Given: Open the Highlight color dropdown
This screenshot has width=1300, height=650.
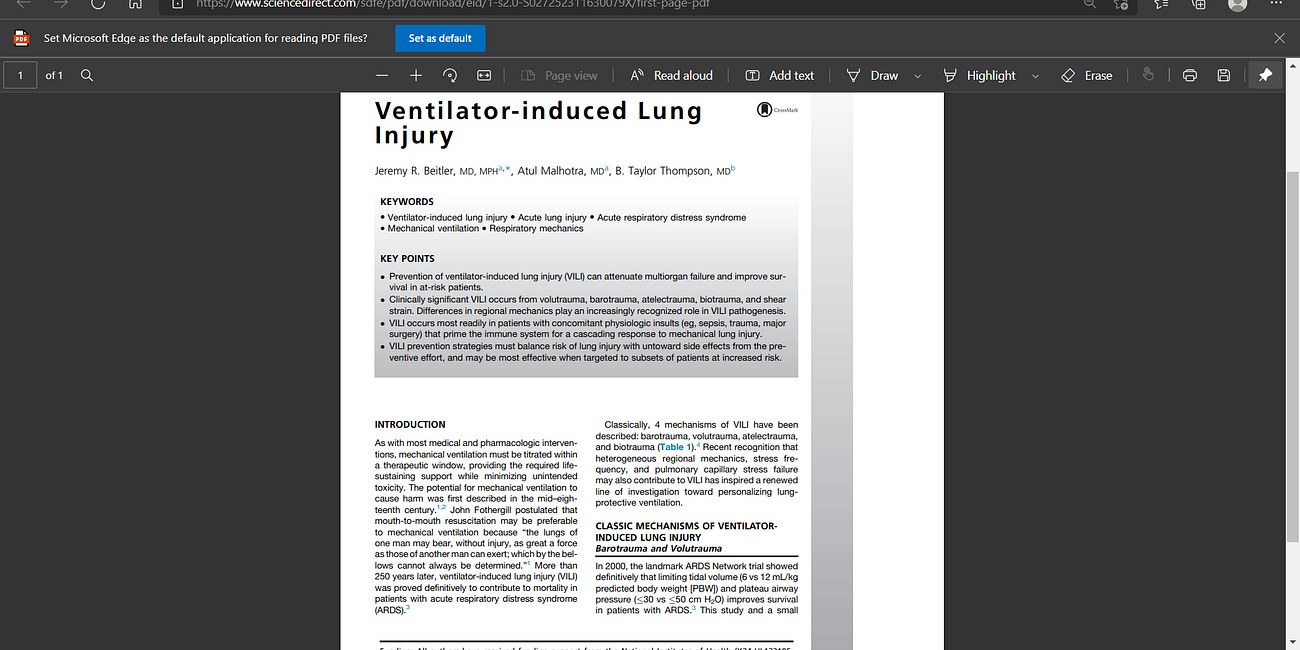Looking at the screenshot, I should pyautogui.click(x=1035, y=75).
